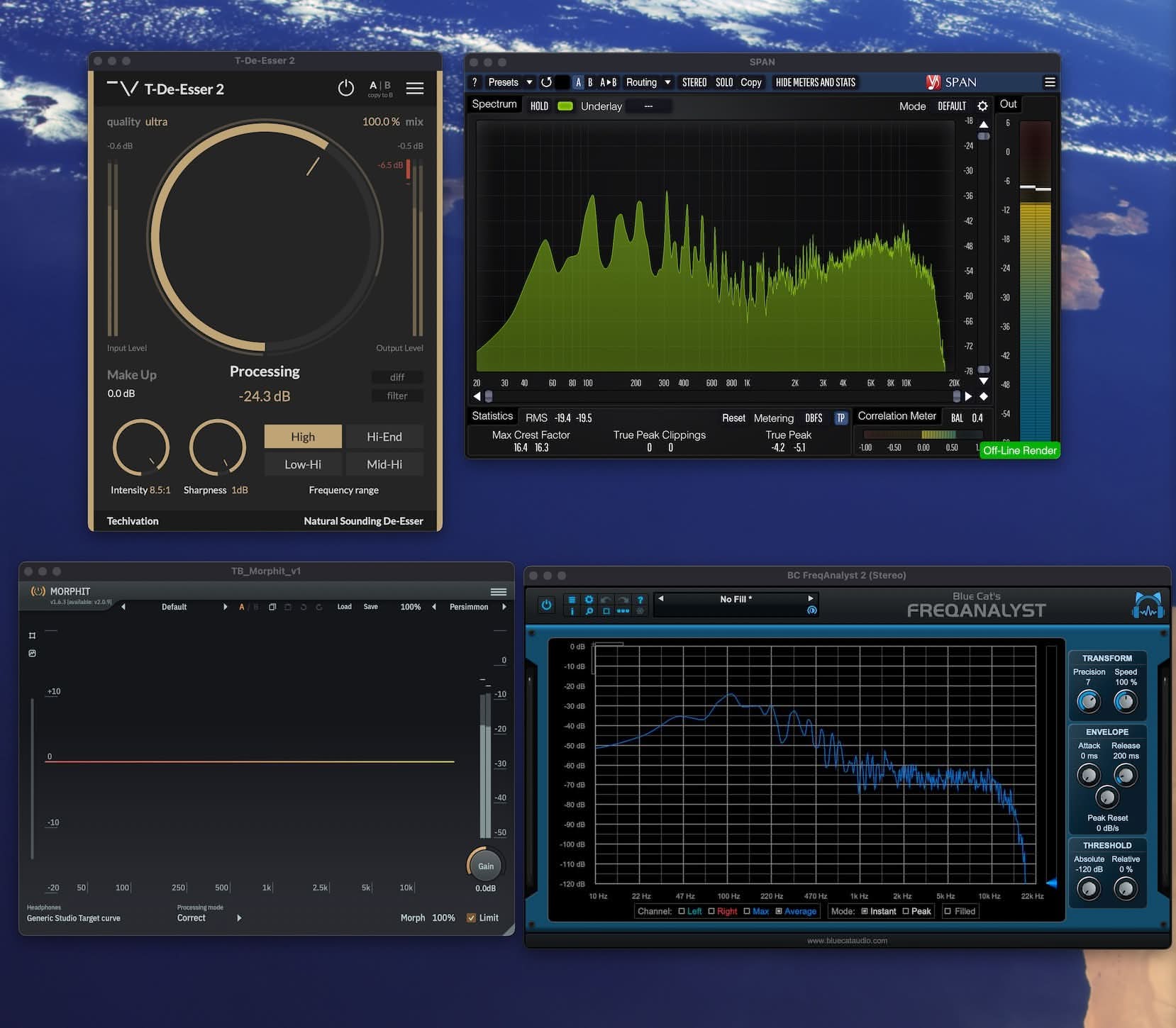
Task: Open SPAN mode settings gear icon
Action: (x=982, y=106)
